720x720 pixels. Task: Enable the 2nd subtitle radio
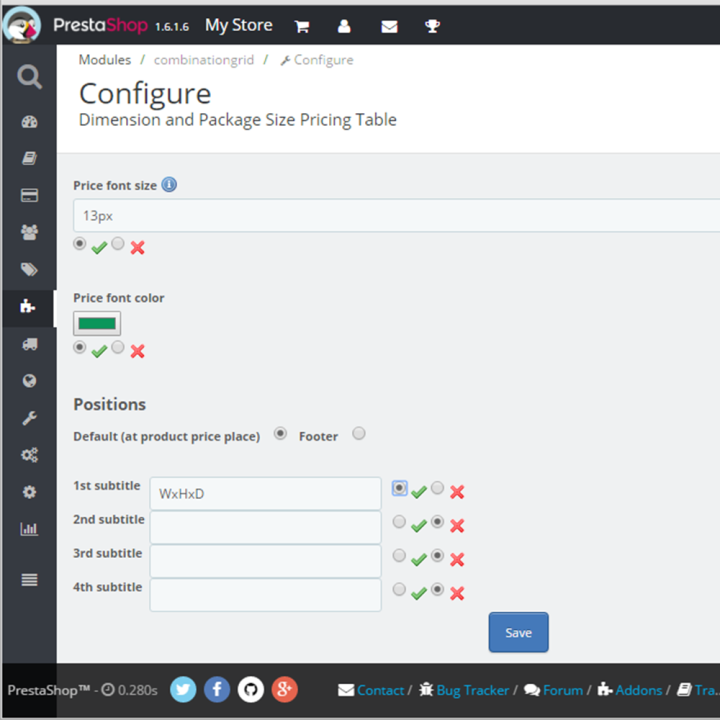point(399,522)
